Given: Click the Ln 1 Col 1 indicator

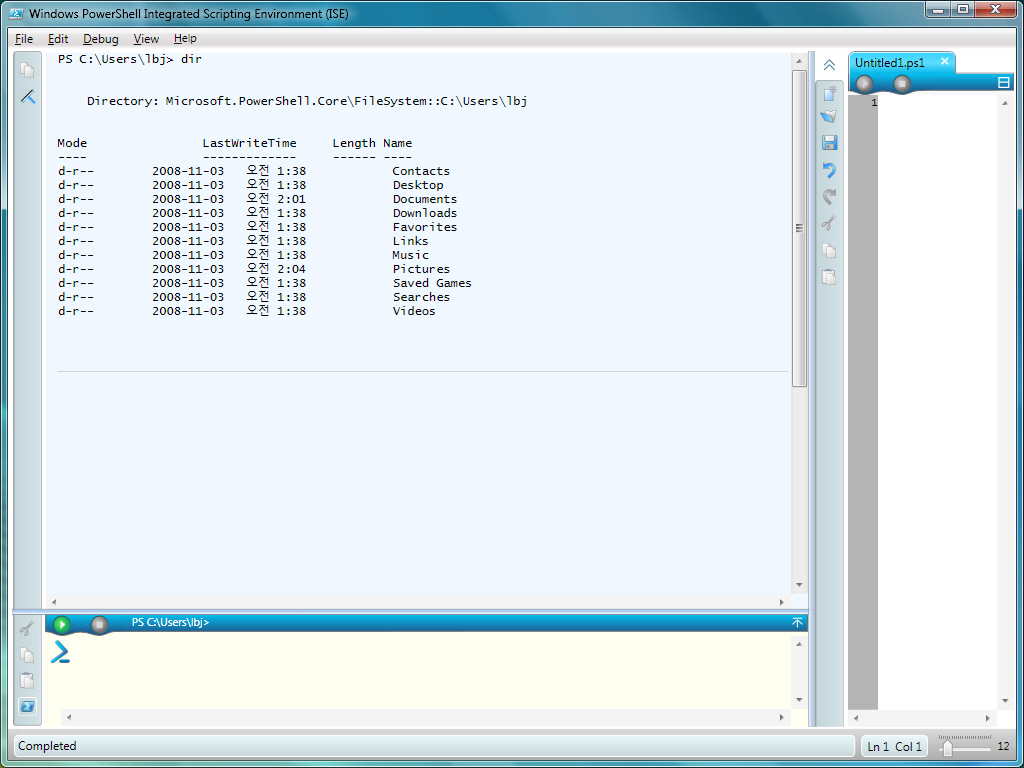Looking at the screenshot, I should coord(894,746).
